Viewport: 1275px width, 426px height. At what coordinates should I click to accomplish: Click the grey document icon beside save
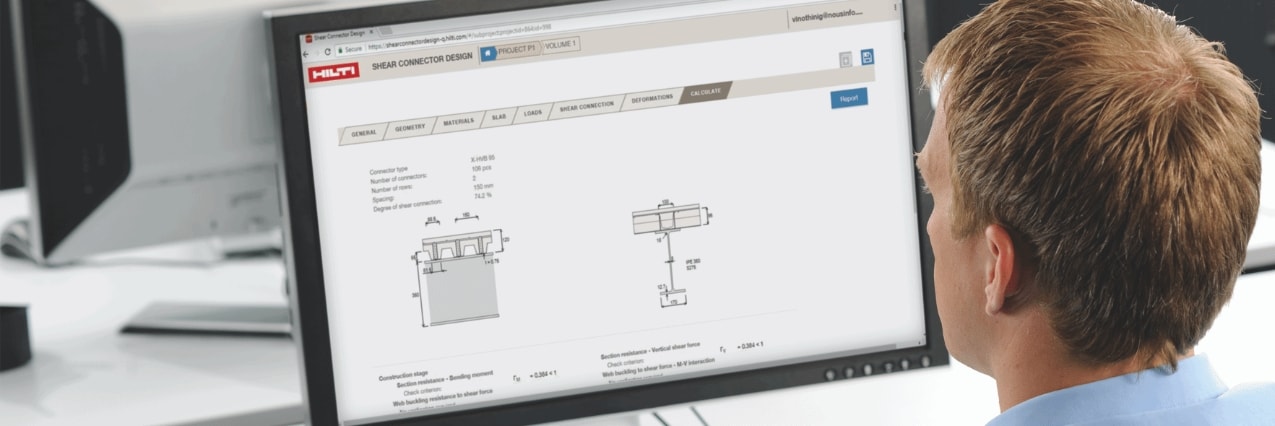coord(846,60)
